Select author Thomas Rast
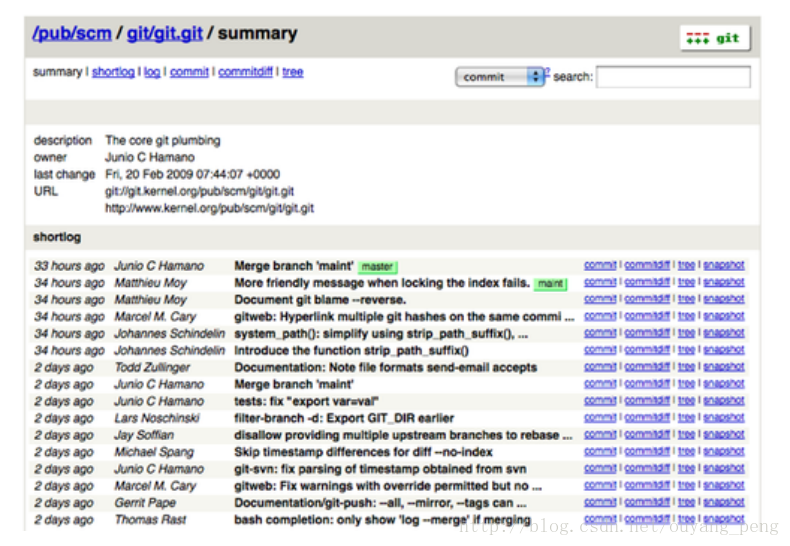790x546 pixels. (x=150, y=520)
